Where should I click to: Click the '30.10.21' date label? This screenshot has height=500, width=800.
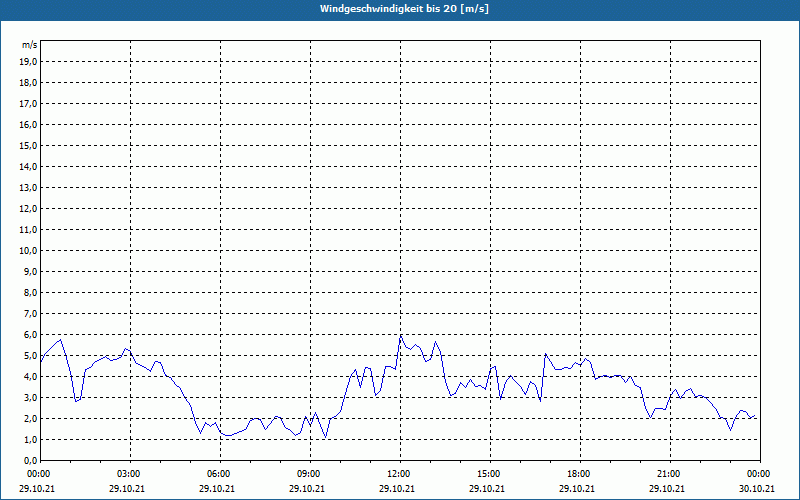pyautogui.click(x=757, y=488)
